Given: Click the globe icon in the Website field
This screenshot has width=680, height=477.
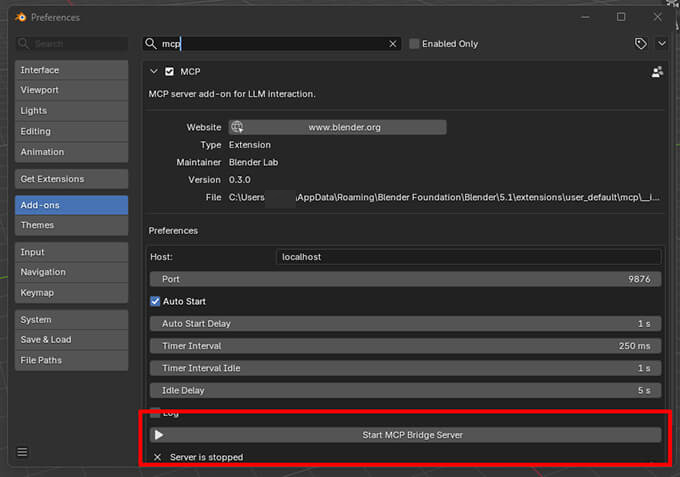Looking at the screenshot, I should click(x=237, y=127).
